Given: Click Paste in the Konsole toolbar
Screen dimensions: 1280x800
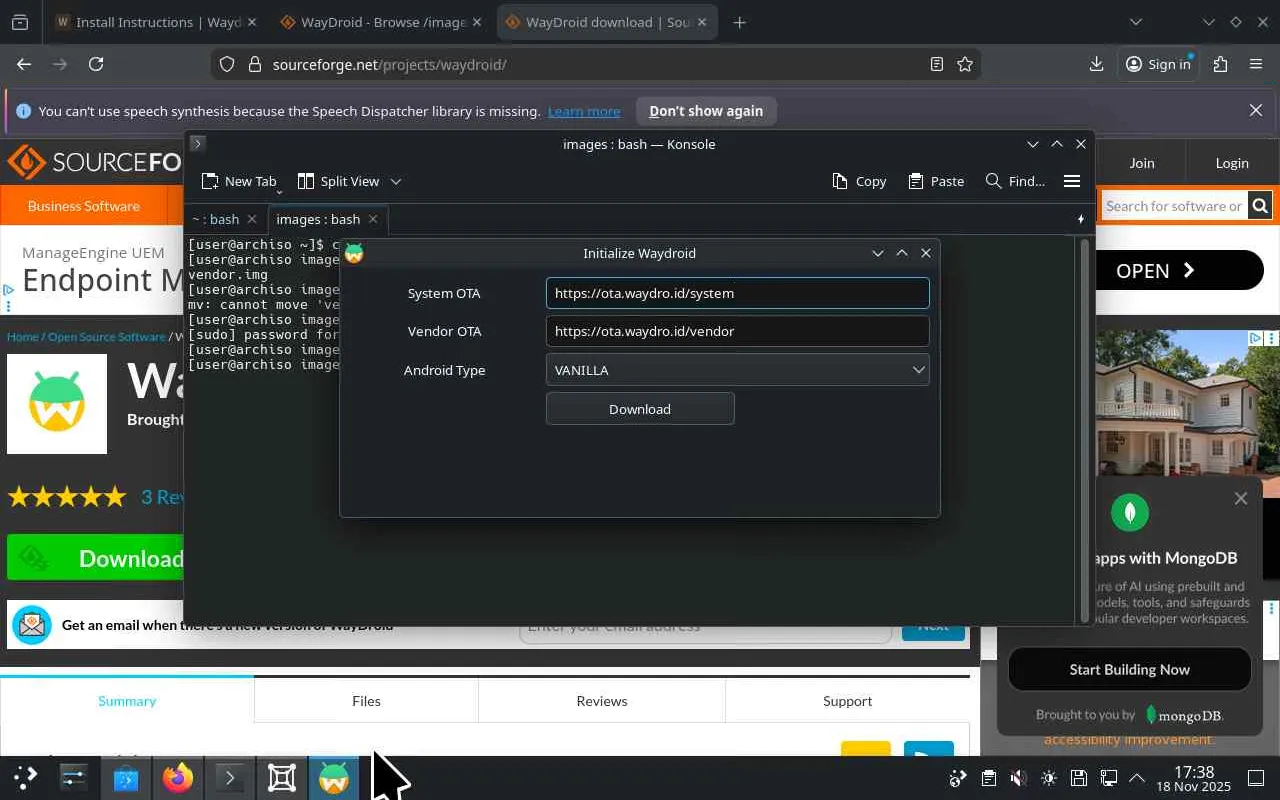Looking at the screenshot, I should coord(936,181).
